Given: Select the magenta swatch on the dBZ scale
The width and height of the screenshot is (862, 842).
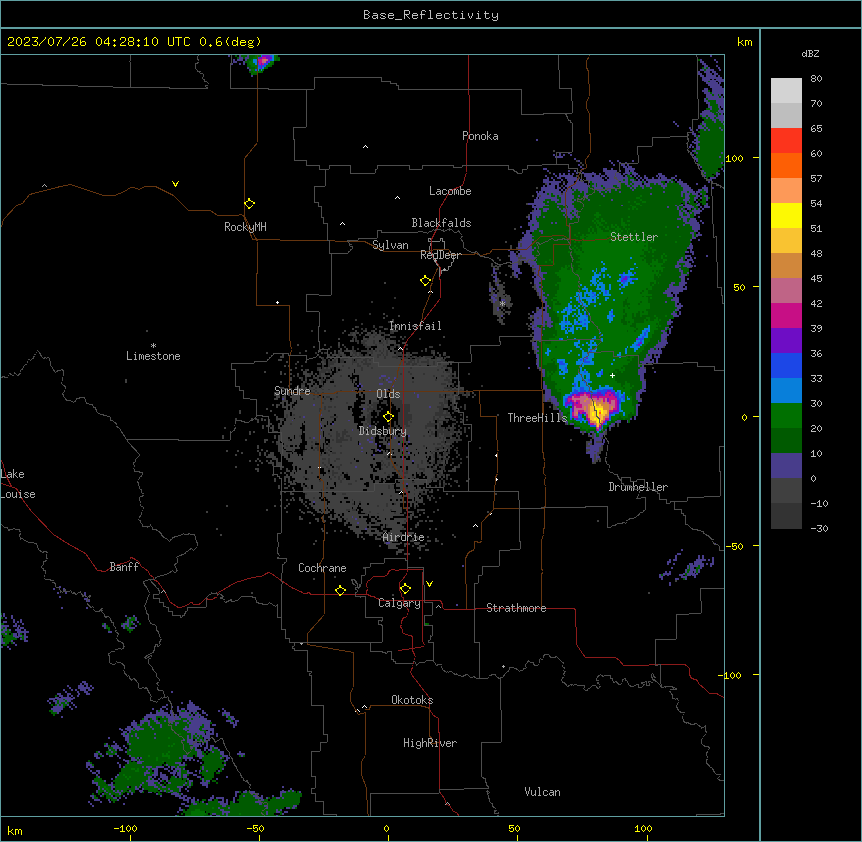Looking at the screenshot, I should point(786,315).
